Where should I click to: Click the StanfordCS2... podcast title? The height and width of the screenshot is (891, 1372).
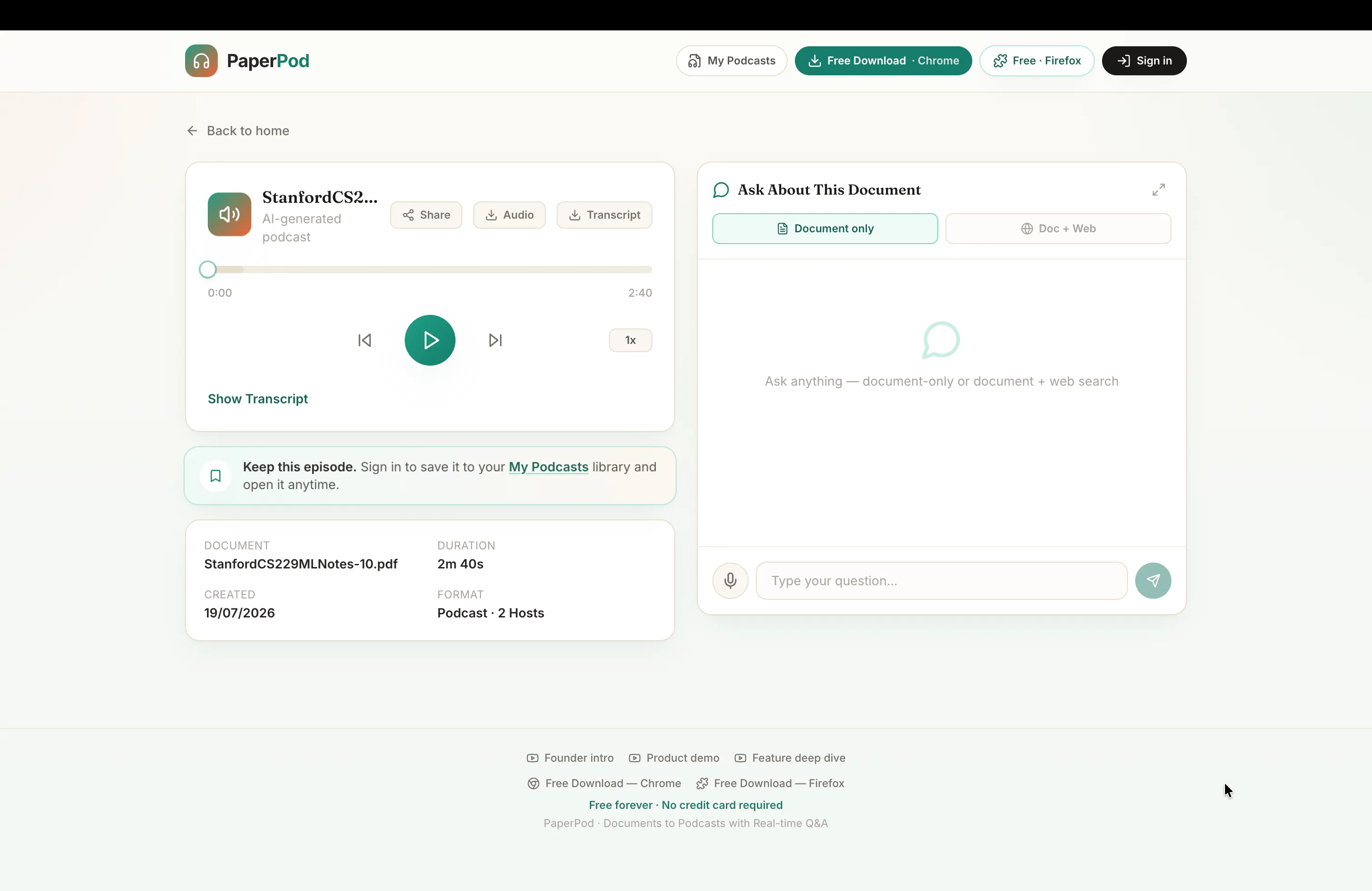(320, 197)
